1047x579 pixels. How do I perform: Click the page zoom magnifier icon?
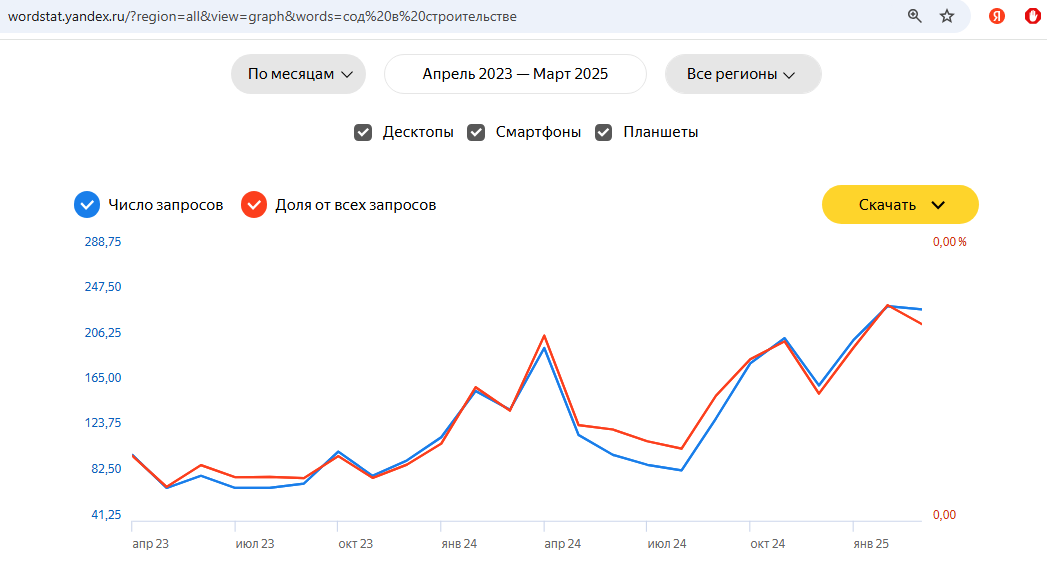(914, 16)
